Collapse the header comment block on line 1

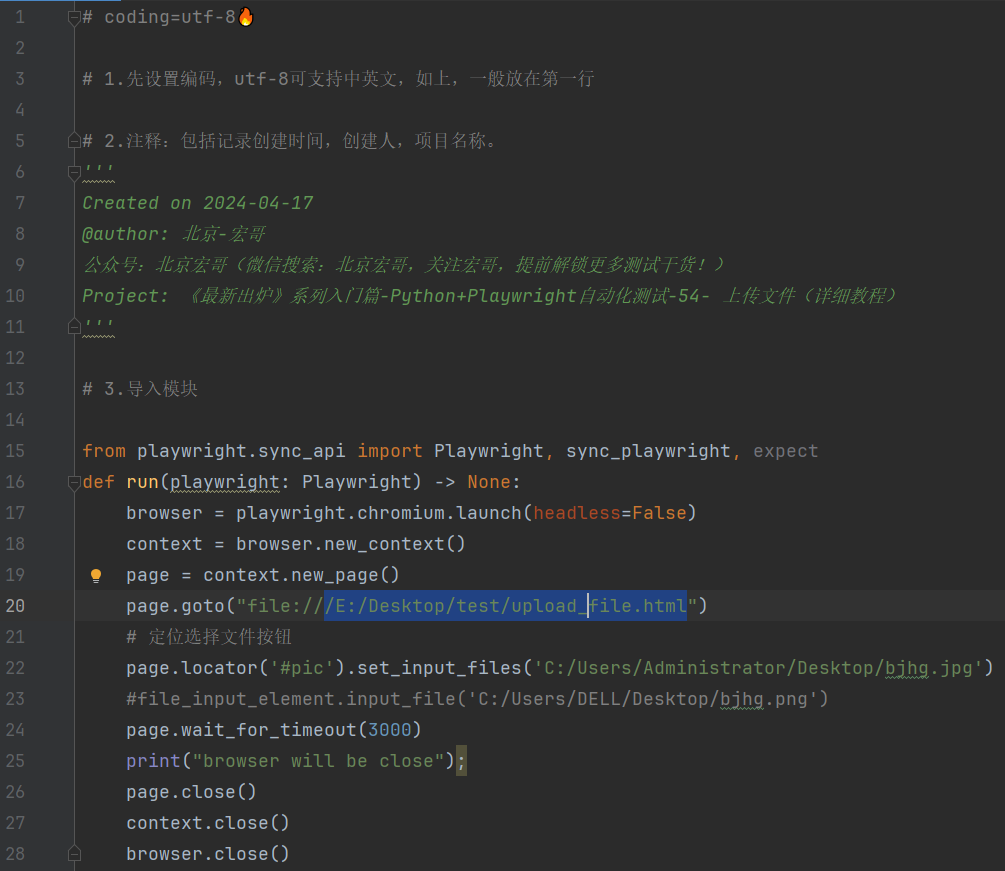click(x=74, y=16)
